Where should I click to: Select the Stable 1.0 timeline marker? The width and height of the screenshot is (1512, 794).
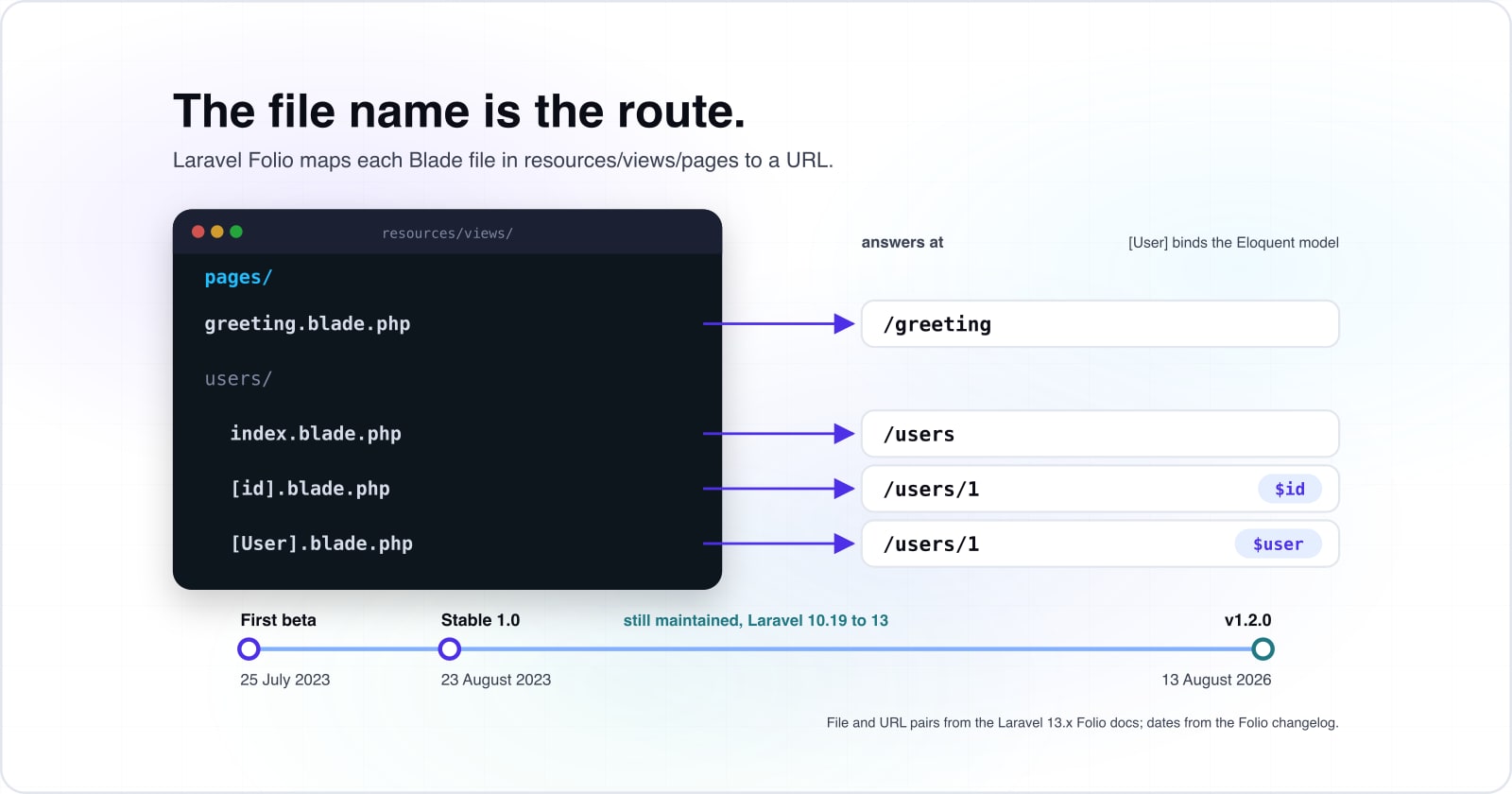(450, 649)
